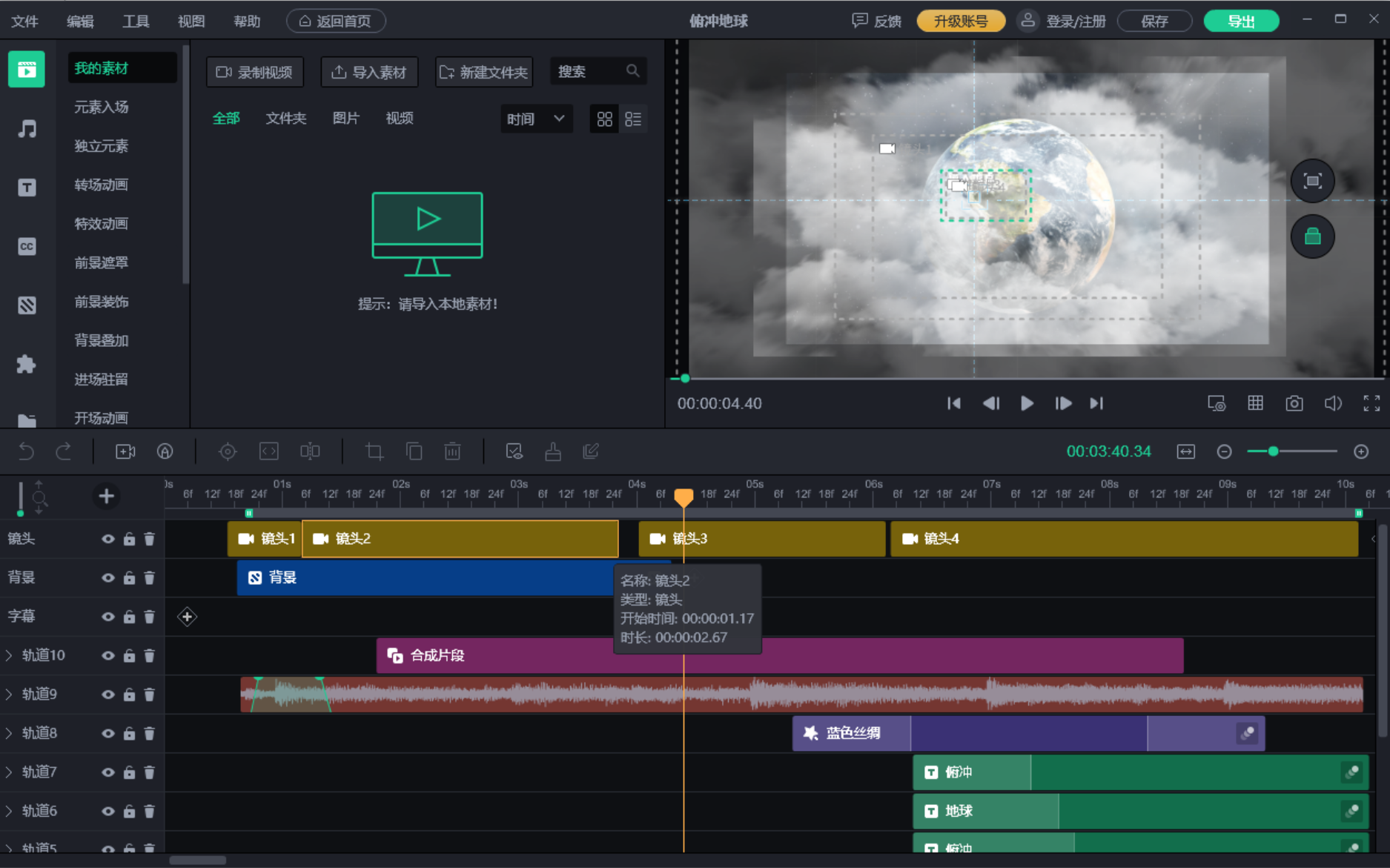Viewport: 1390px width, 868px height.
Task: Lock the 镜头 track
Action: [129, 539]
